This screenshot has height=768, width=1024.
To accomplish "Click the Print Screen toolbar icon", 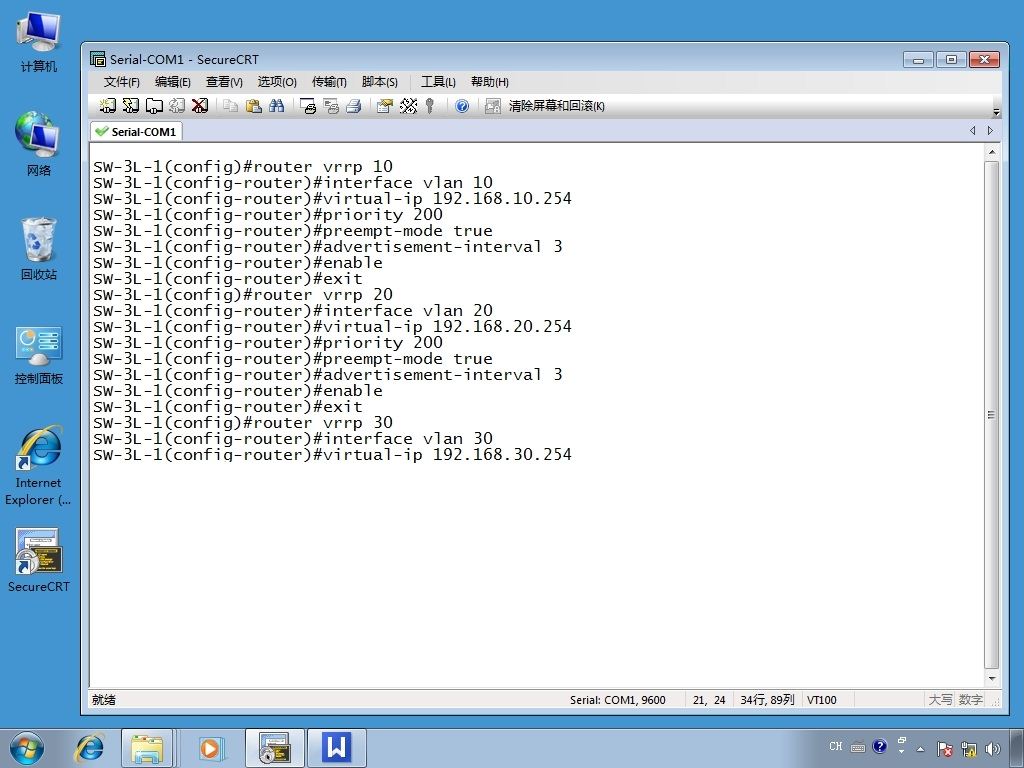I will click(308, 106).
